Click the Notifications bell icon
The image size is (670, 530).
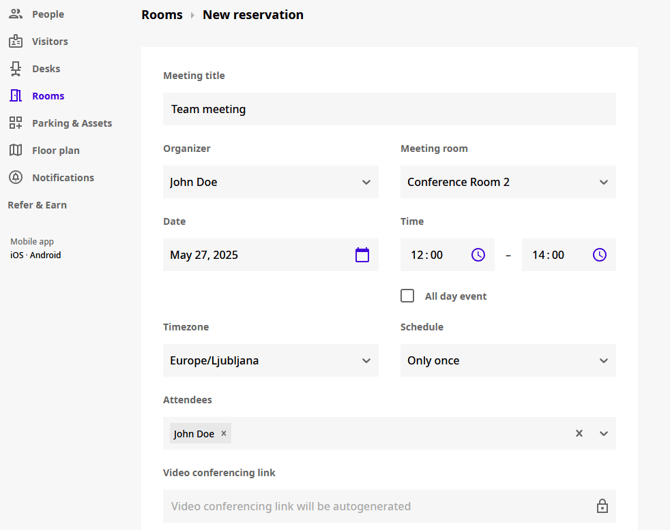[16, 177]
